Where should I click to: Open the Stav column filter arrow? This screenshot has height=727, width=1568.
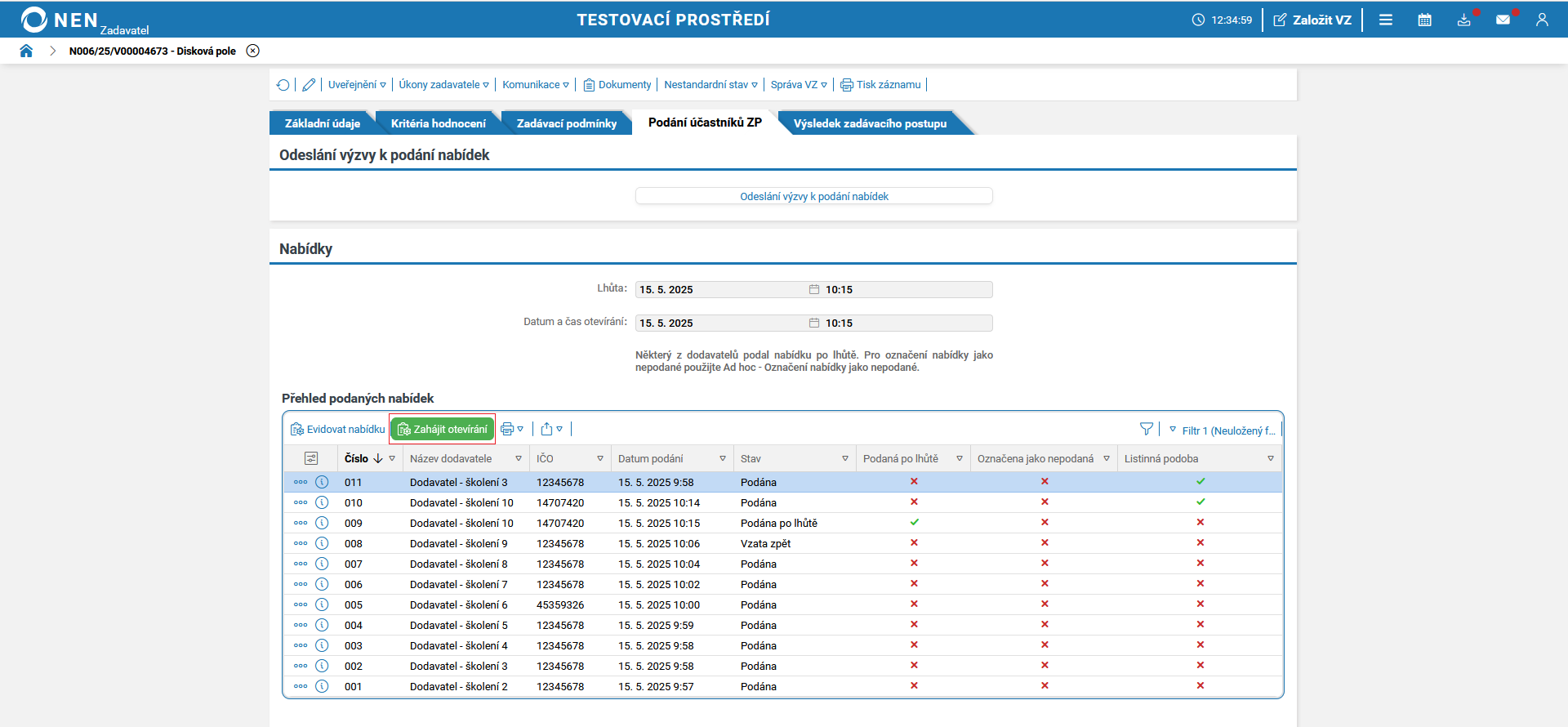(845, 459)
